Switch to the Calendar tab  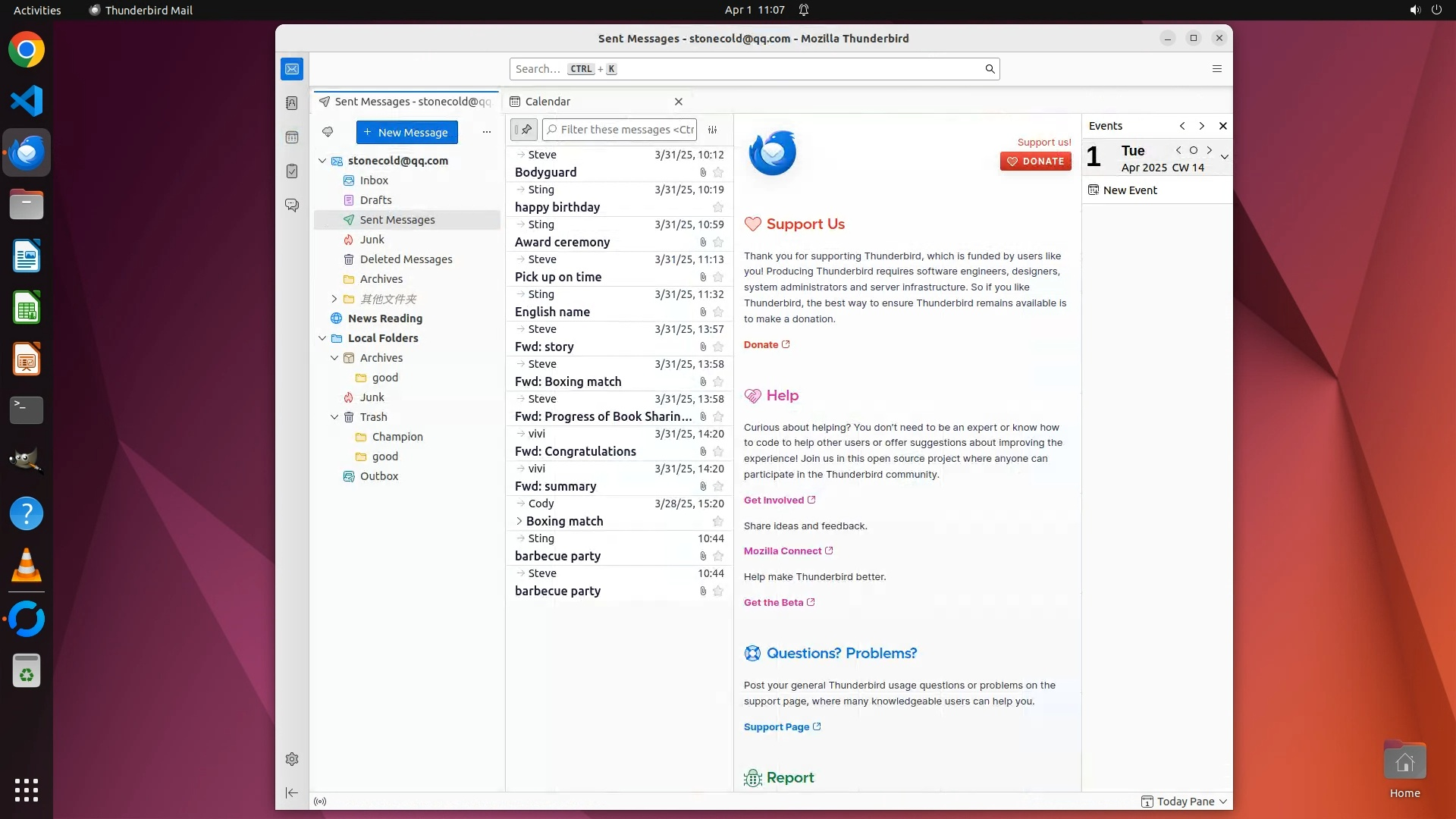(548, 102)
